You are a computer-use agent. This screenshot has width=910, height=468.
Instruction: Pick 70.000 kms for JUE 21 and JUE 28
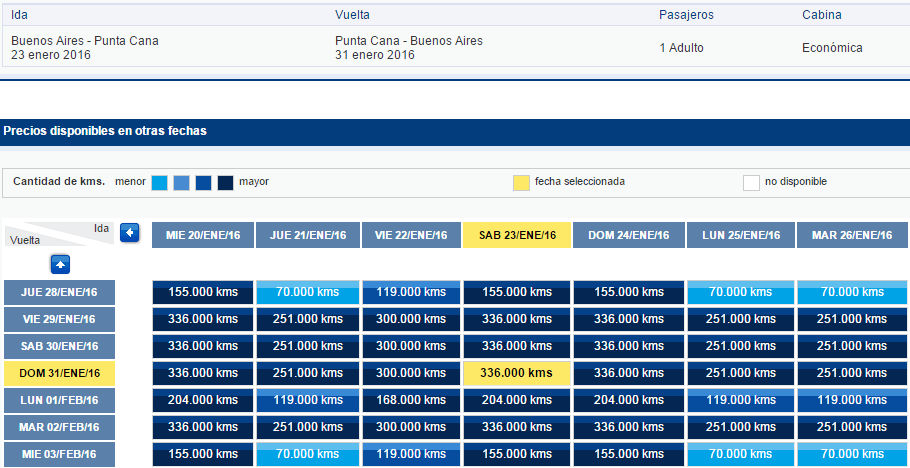click(308, 292)
